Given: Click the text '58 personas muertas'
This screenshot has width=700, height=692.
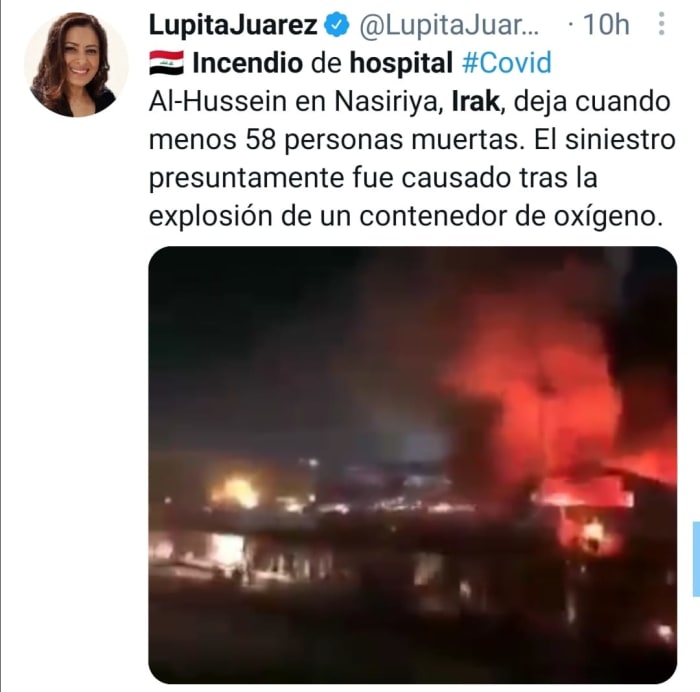Looking at the screenshot, I should 383,140.
